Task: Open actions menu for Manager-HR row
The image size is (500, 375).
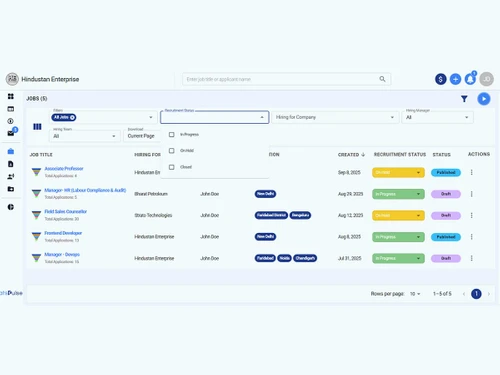Action: [x=471, y=194]
